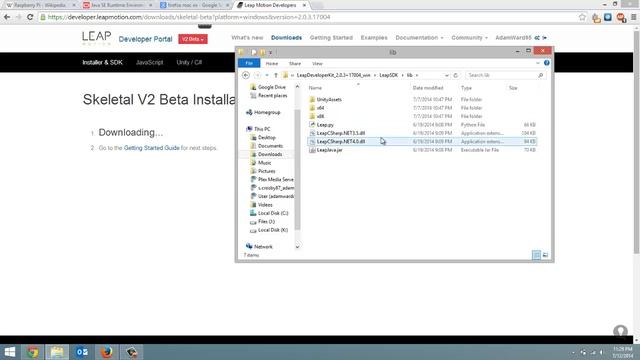Open the Explorer address history dropdown
Screen dimensions: 640x360
pos(446,75)
